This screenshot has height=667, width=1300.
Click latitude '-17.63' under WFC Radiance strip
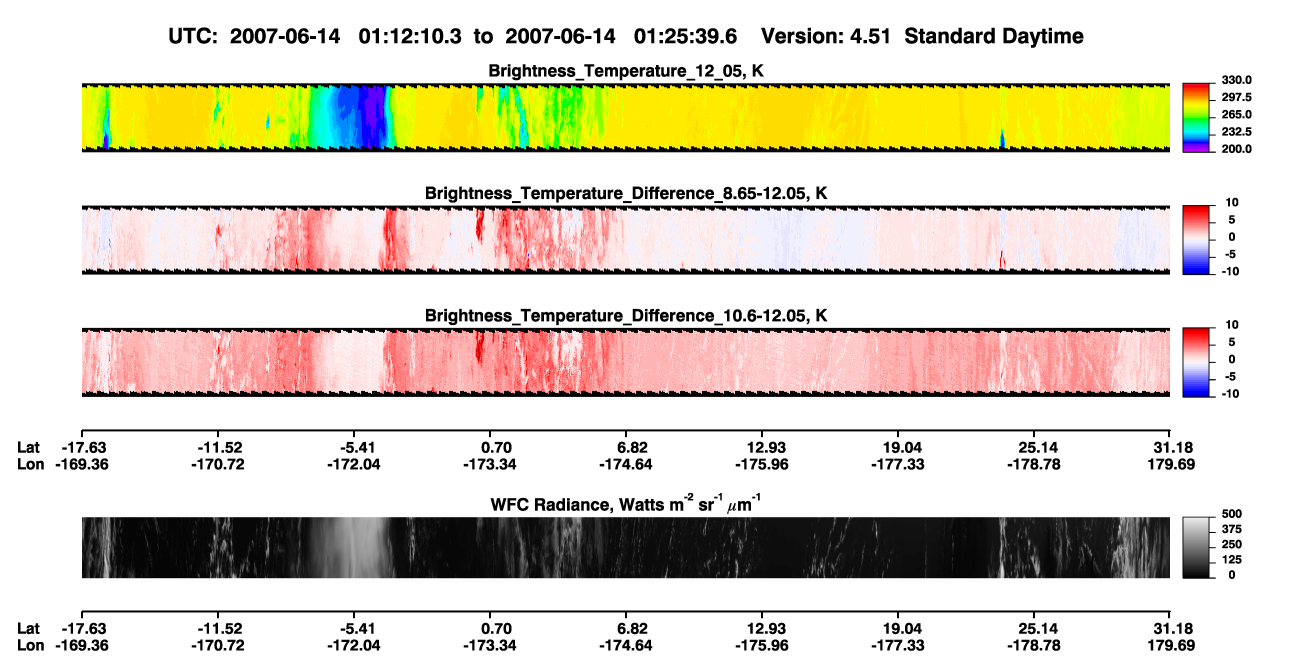[82, 630]
